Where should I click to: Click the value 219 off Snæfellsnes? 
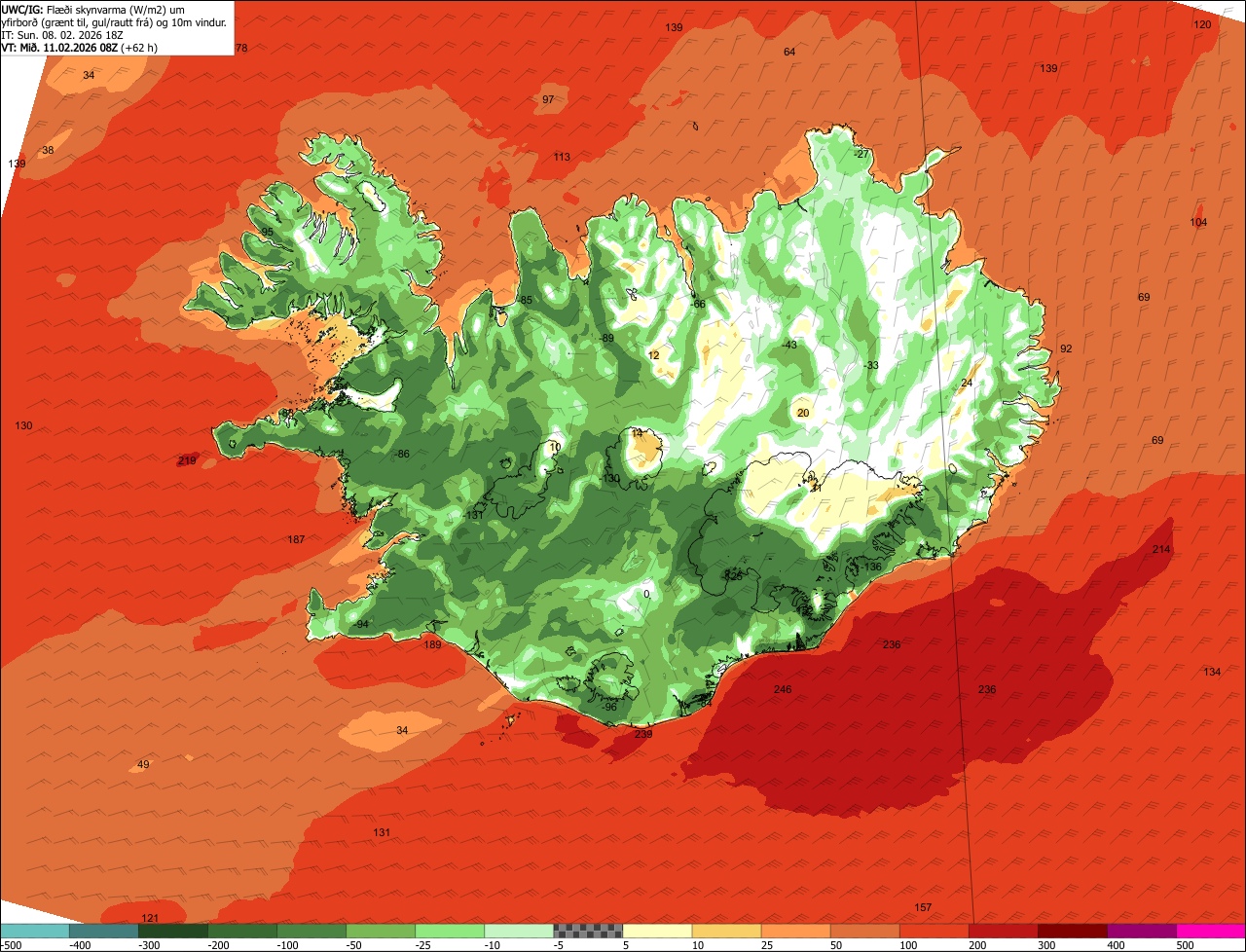coord(187,459)
